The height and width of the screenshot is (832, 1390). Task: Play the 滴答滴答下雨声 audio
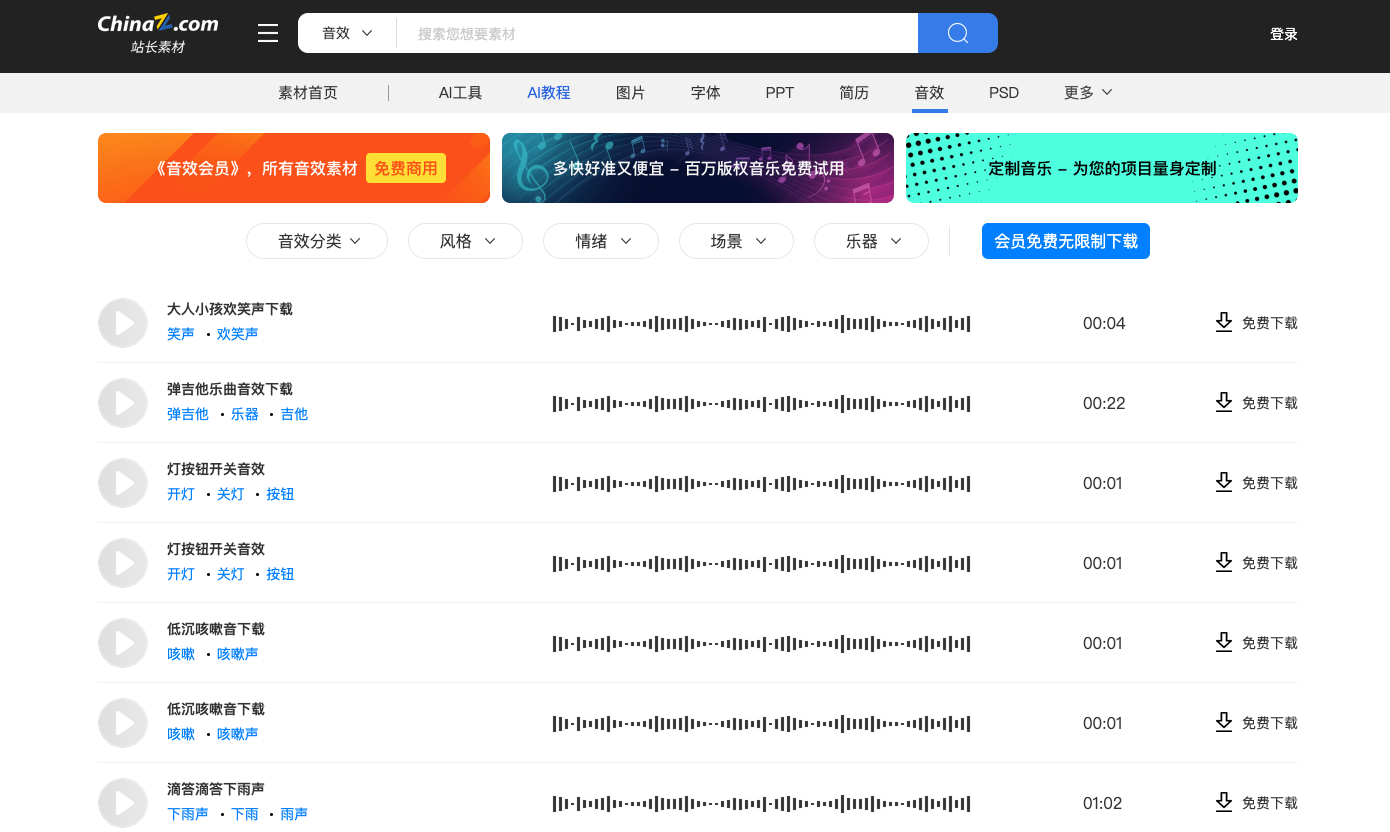click(x=123, y=803)
